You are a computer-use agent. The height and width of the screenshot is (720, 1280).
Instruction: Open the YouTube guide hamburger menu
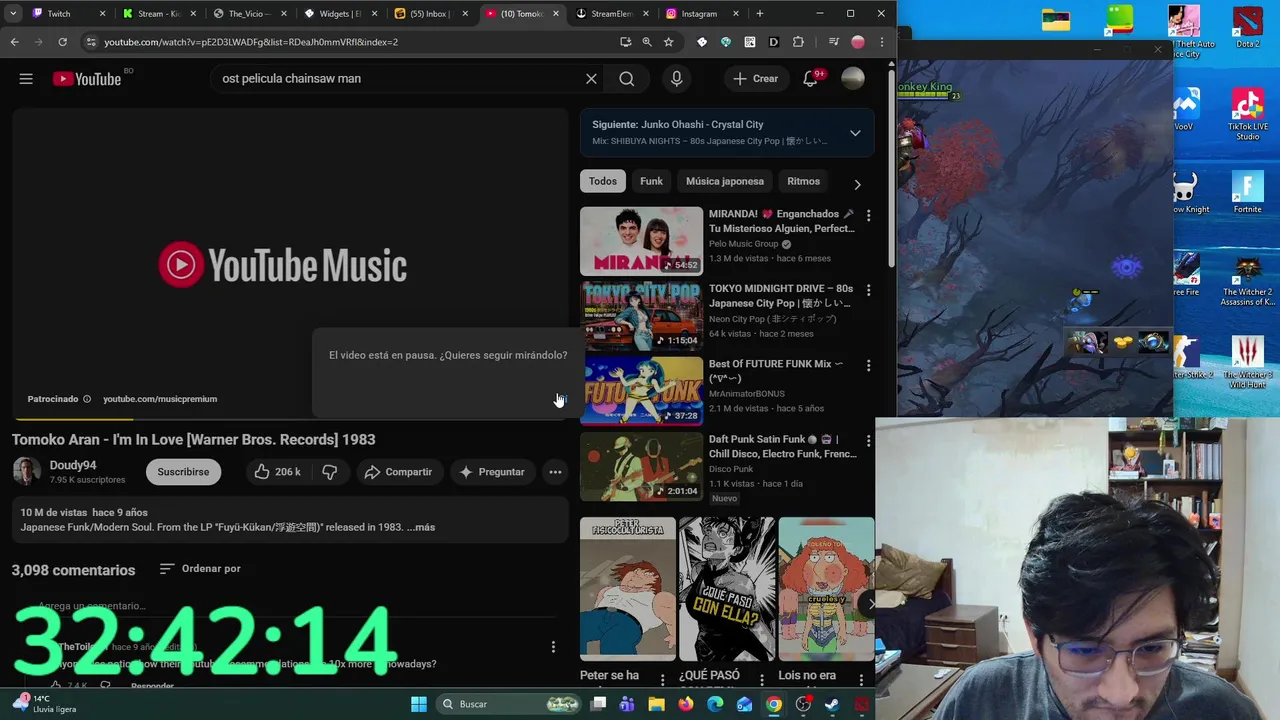tap(26, 79)
